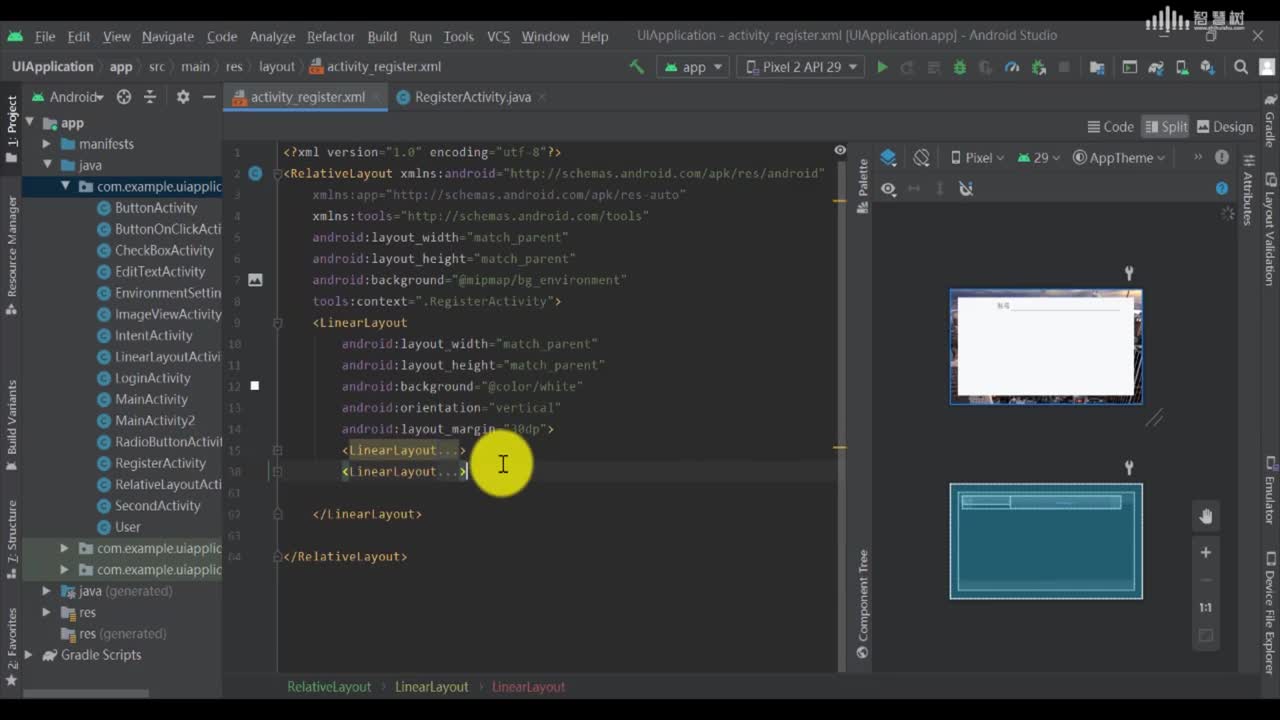
Task: Open the Palette side tab
Action: [x=863, y=186]
